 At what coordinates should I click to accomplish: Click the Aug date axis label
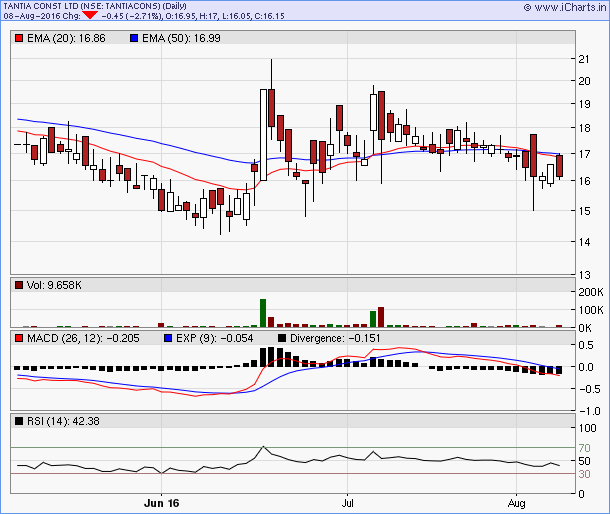517,503
